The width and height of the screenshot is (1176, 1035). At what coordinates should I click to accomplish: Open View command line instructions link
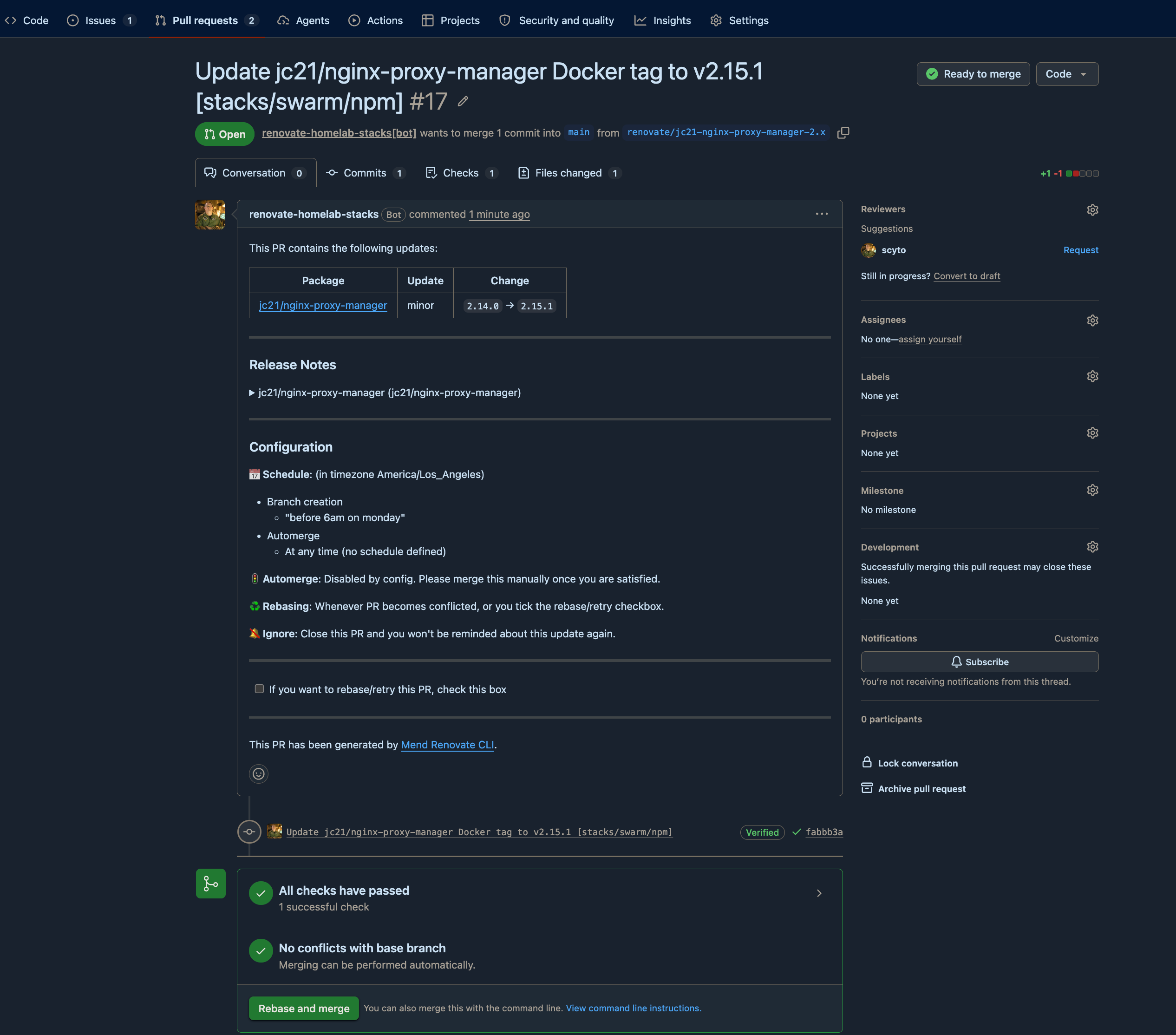pyautogui.click(x=634, y=1009)
